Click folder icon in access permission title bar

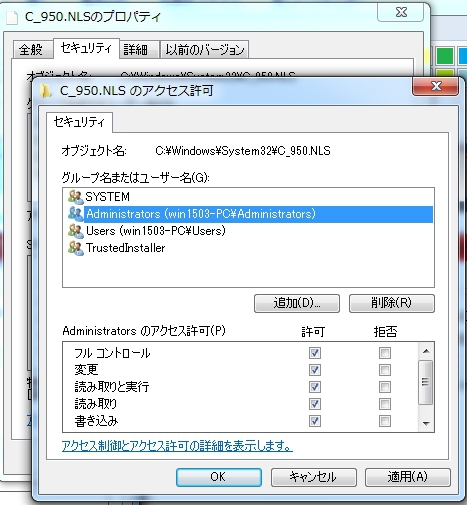click(x=45, y=91)
